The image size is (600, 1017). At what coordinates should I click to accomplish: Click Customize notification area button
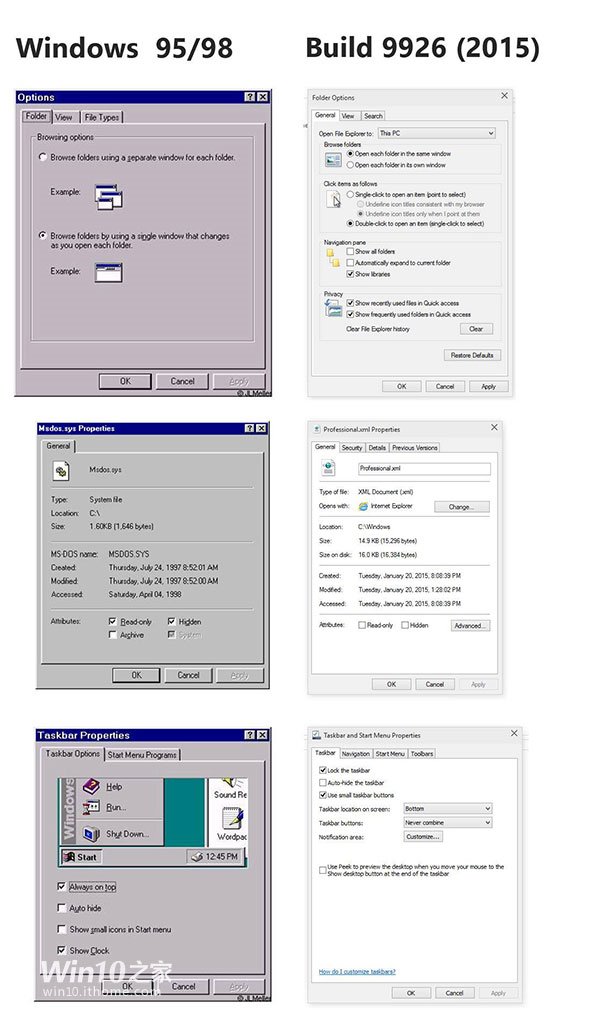click(x=423, y=837)
